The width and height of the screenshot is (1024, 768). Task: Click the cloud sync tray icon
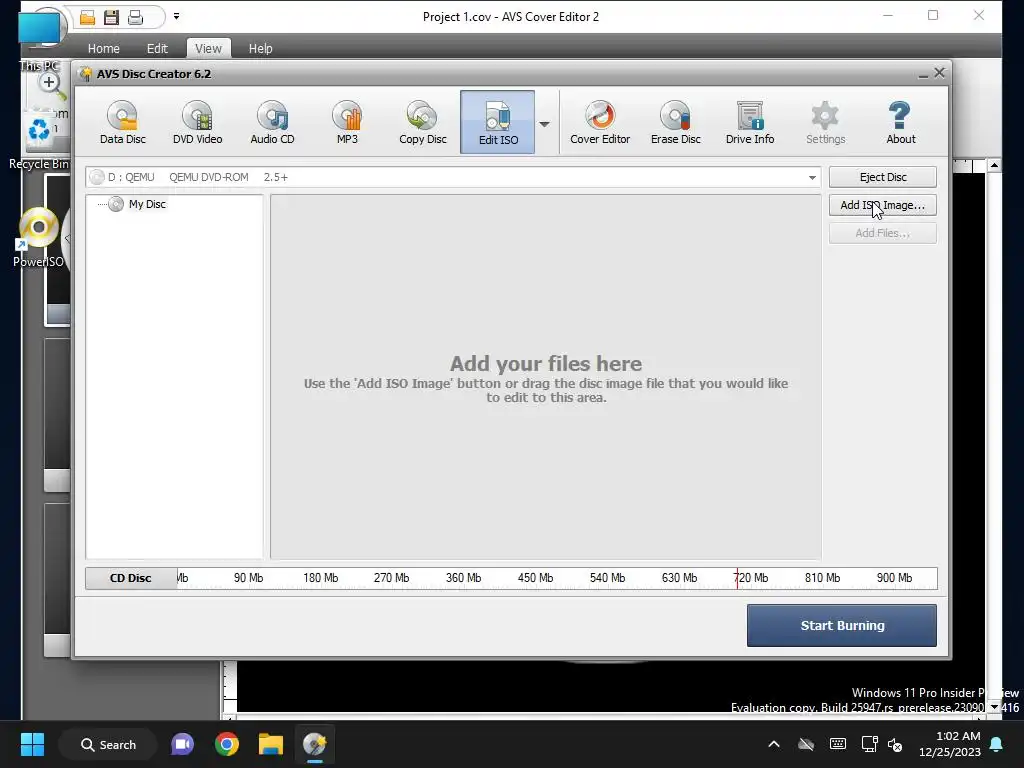click(x=806, y=744)
